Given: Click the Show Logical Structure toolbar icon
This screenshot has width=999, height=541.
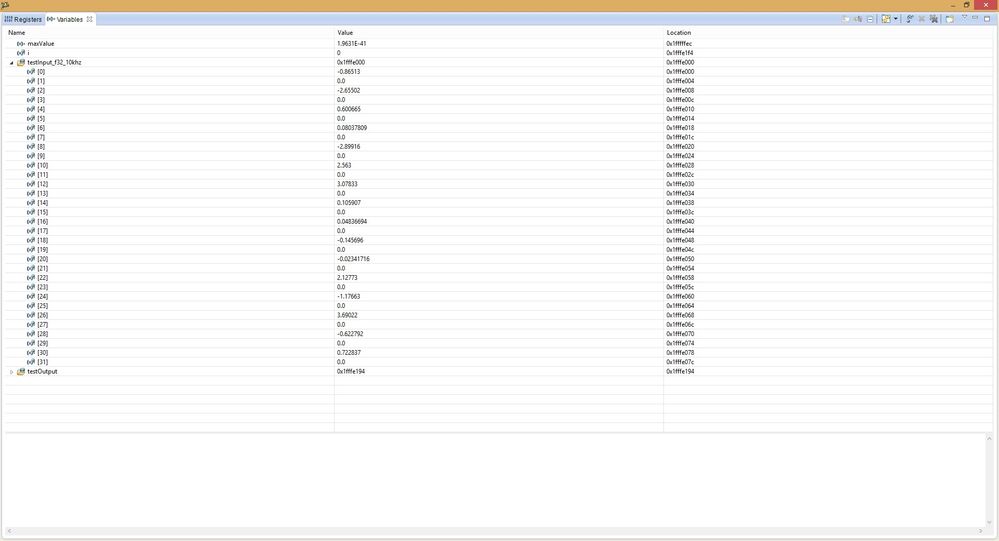Looking at the screenshot, I should 858,19.
